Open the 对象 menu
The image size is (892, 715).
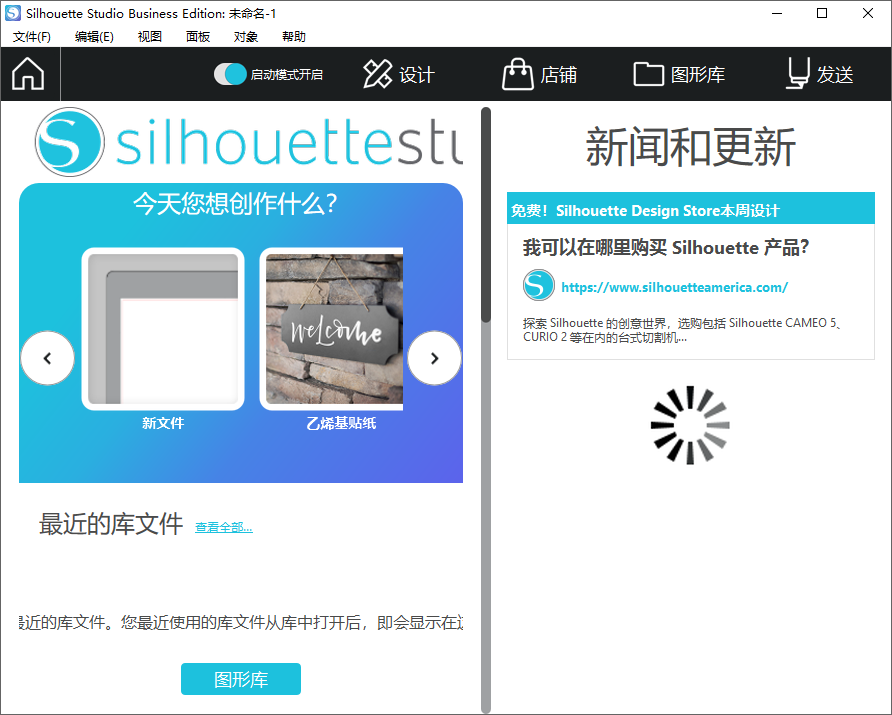point(246,36)
